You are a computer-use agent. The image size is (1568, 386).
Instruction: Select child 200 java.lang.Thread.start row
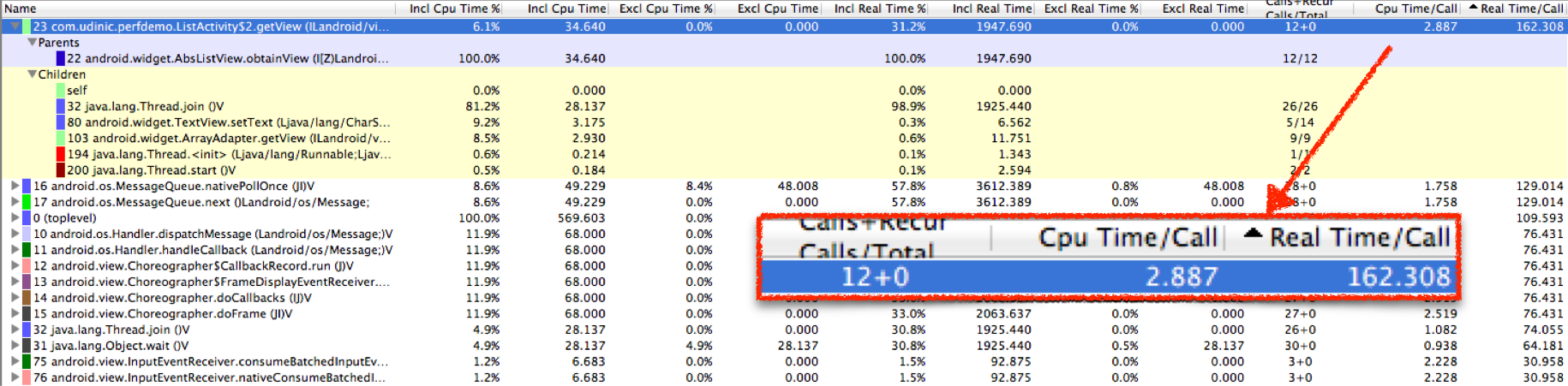151,170
